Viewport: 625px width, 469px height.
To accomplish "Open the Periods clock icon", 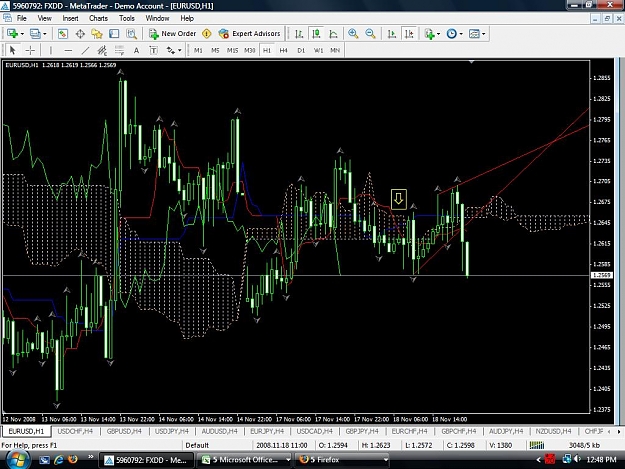I will (x=452, y=34).
